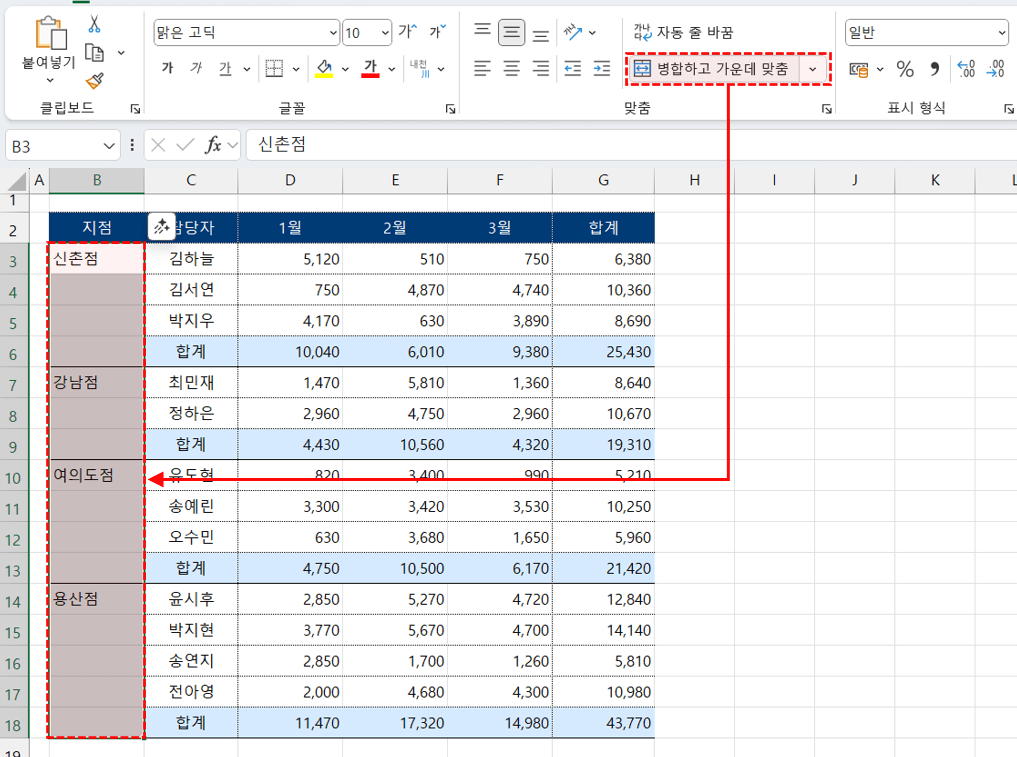Click the Increase Decimal icon

[x=966, y=69]
